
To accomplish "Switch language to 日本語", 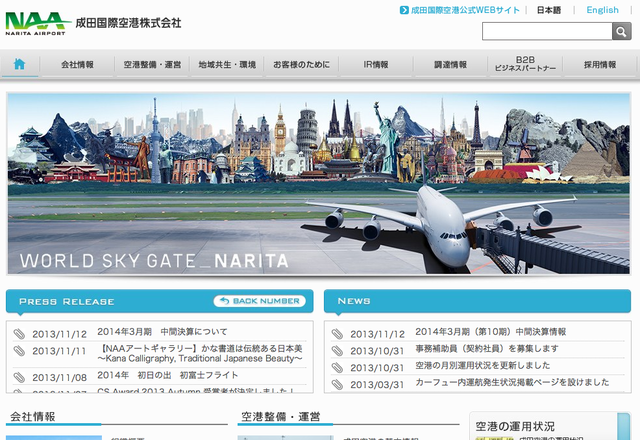I will (x=549, y=10).
